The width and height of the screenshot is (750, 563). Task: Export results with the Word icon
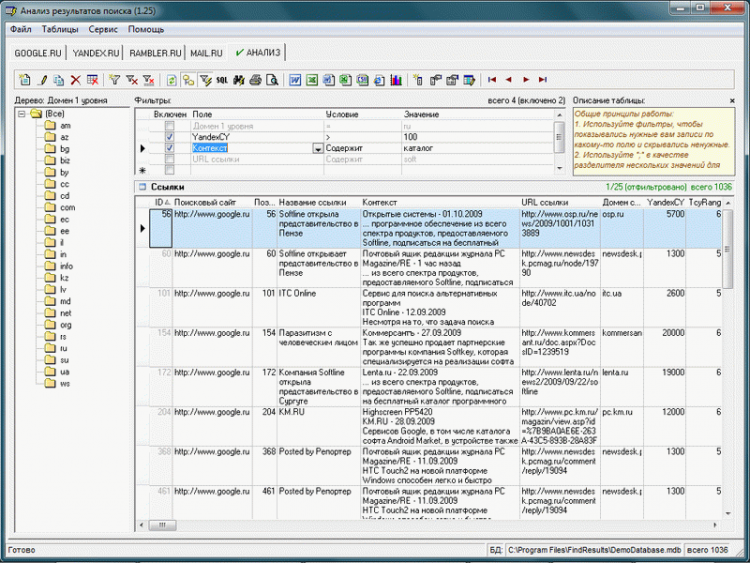[x=296, y=79]
